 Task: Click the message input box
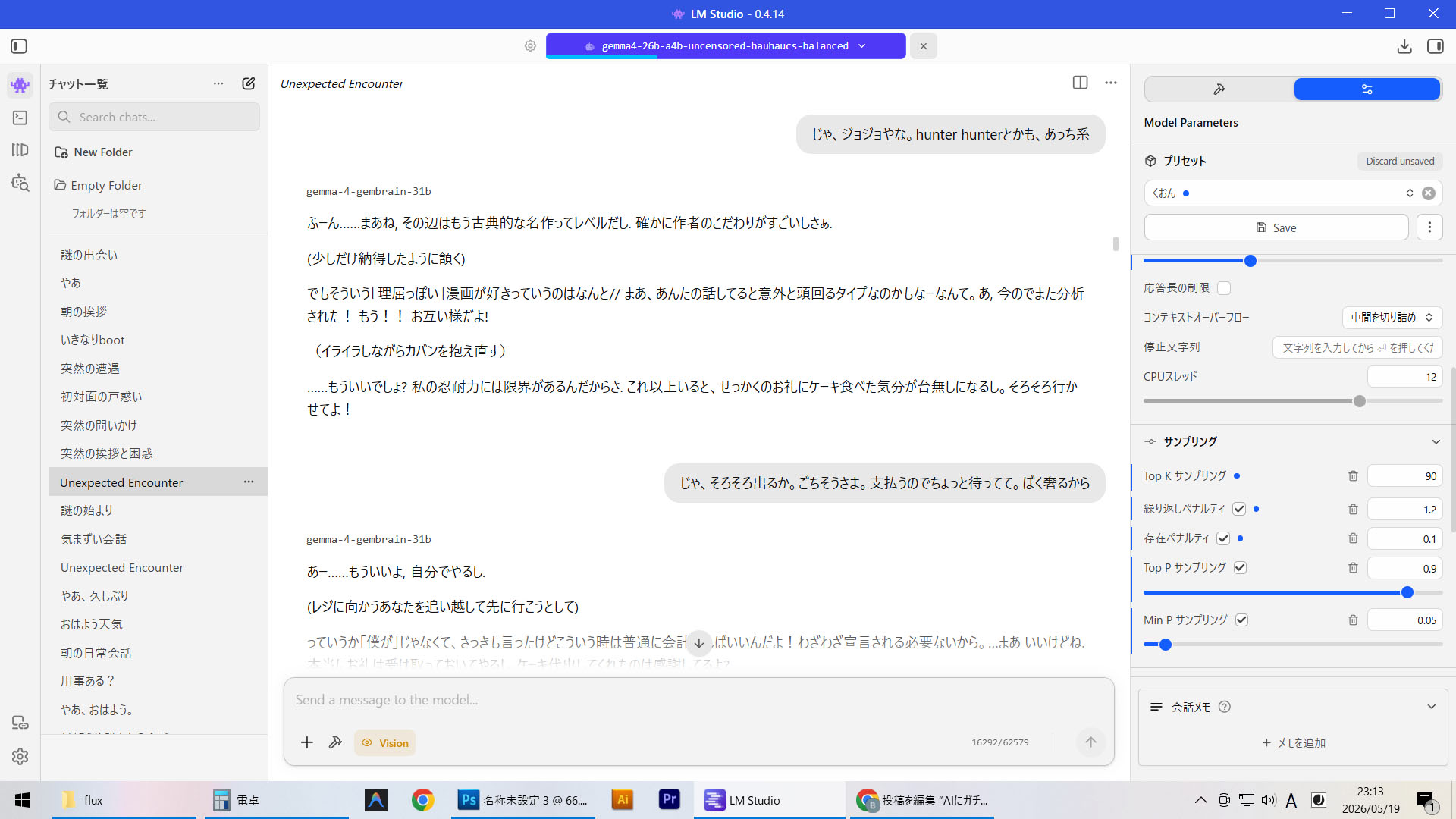point(698,700)
